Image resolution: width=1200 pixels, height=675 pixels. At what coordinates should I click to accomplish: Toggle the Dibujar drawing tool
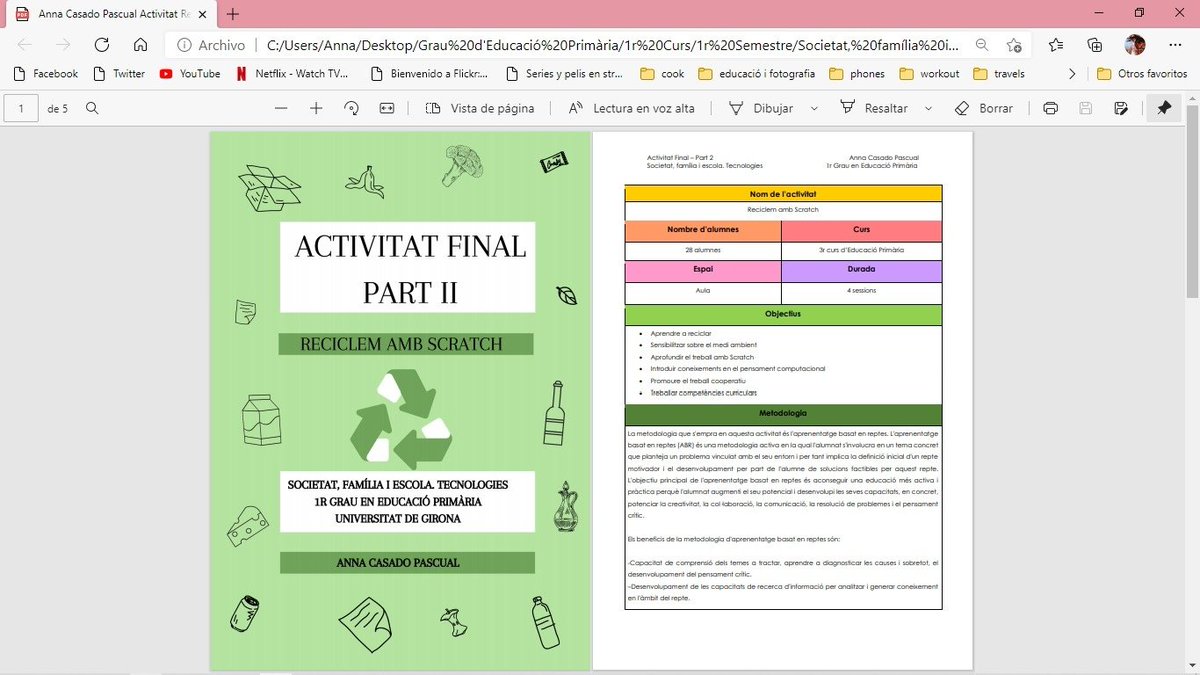(760, 108)
